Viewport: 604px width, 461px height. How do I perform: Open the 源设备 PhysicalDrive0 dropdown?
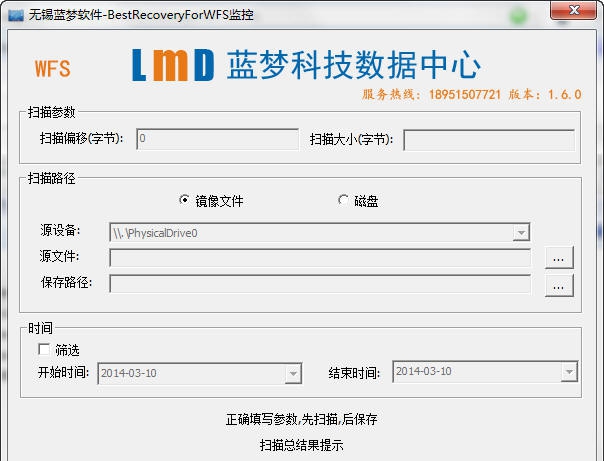pos(521,233)
